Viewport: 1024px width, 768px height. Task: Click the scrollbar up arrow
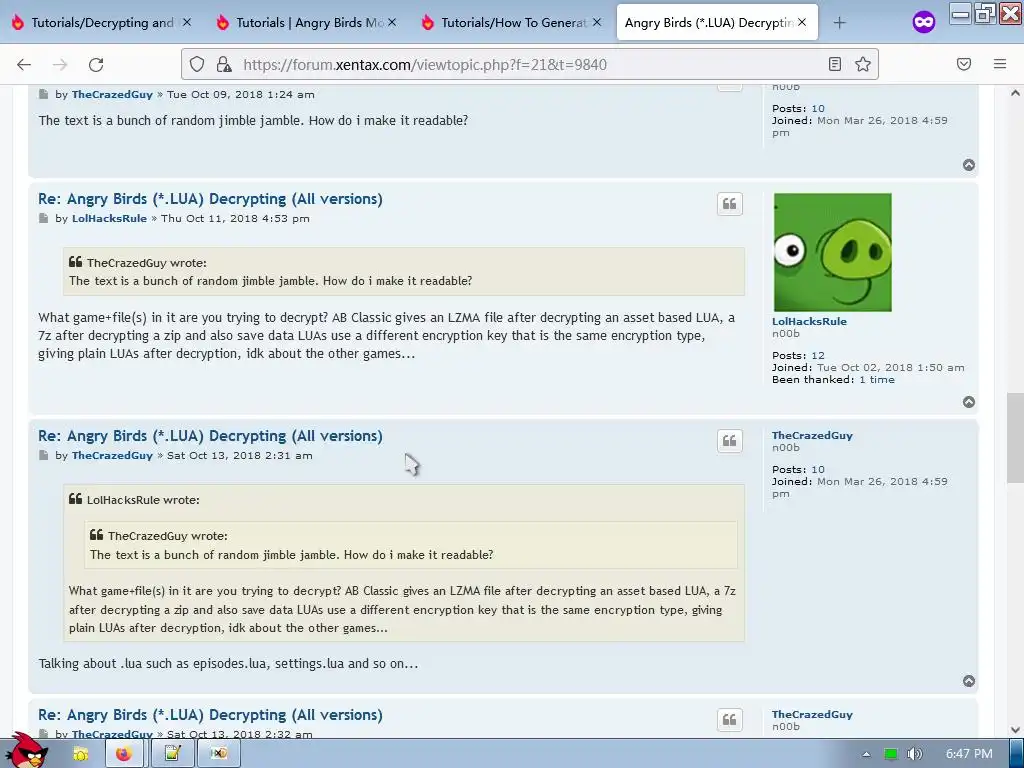[x=1015, y=93]
